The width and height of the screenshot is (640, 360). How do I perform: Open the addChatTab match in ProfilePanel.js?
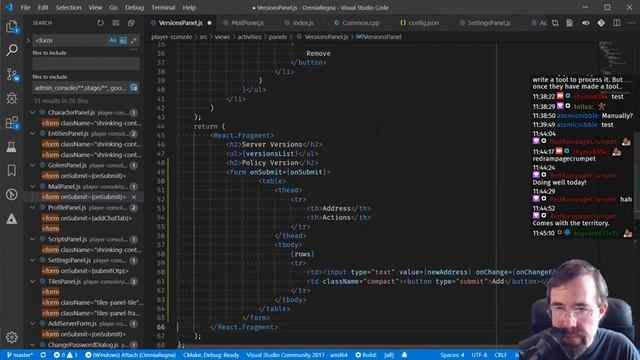pos(87,218)
